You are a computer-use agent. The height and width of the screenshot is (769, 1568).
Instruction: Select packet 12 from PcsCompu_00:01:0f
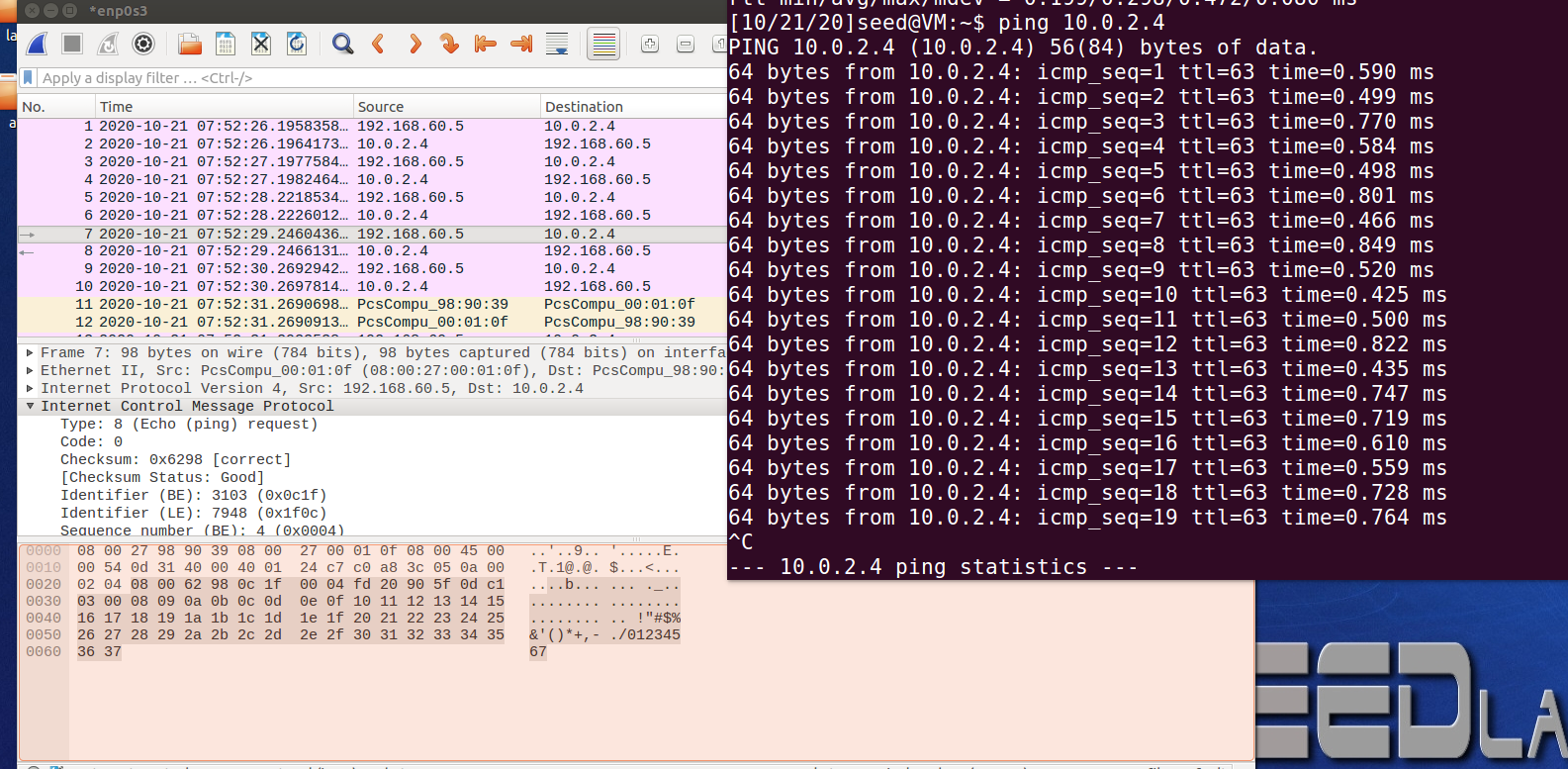372,323
